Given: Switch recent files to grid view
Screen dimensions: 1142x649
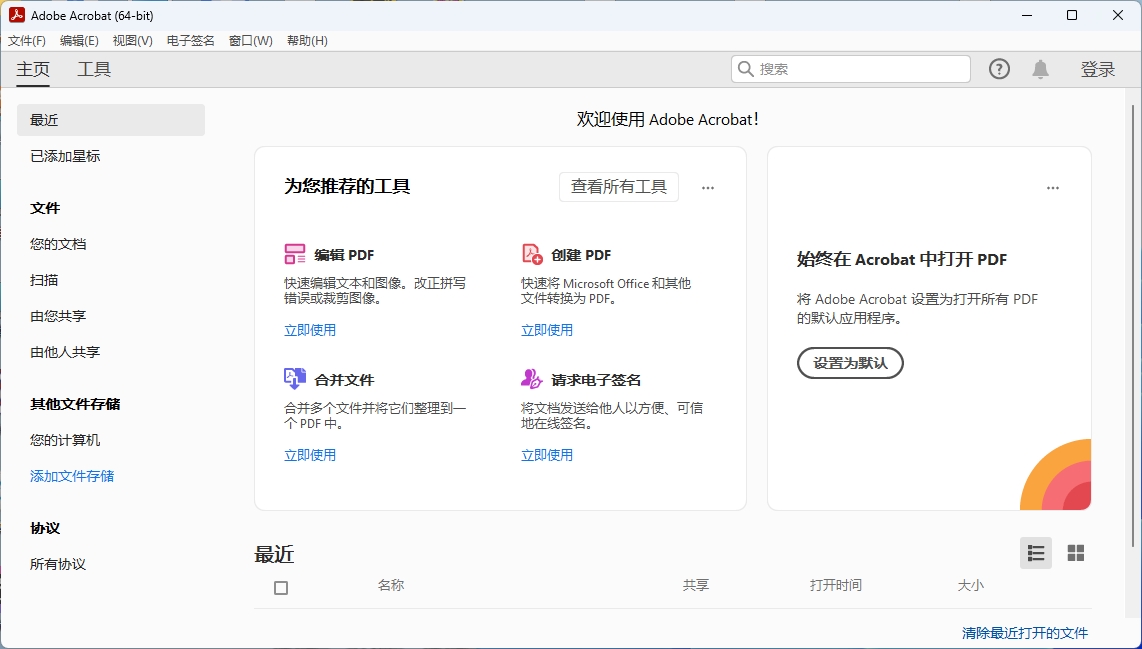Looking at the screenshot, I should click(1075, 553).
